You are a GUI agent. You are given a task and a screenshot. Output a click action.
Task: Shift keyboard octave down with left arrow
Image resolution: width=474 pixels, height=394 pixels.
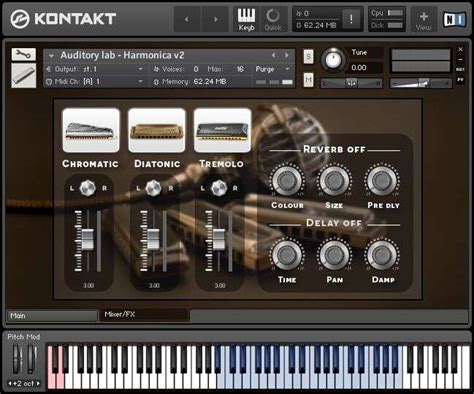(10, 384)
